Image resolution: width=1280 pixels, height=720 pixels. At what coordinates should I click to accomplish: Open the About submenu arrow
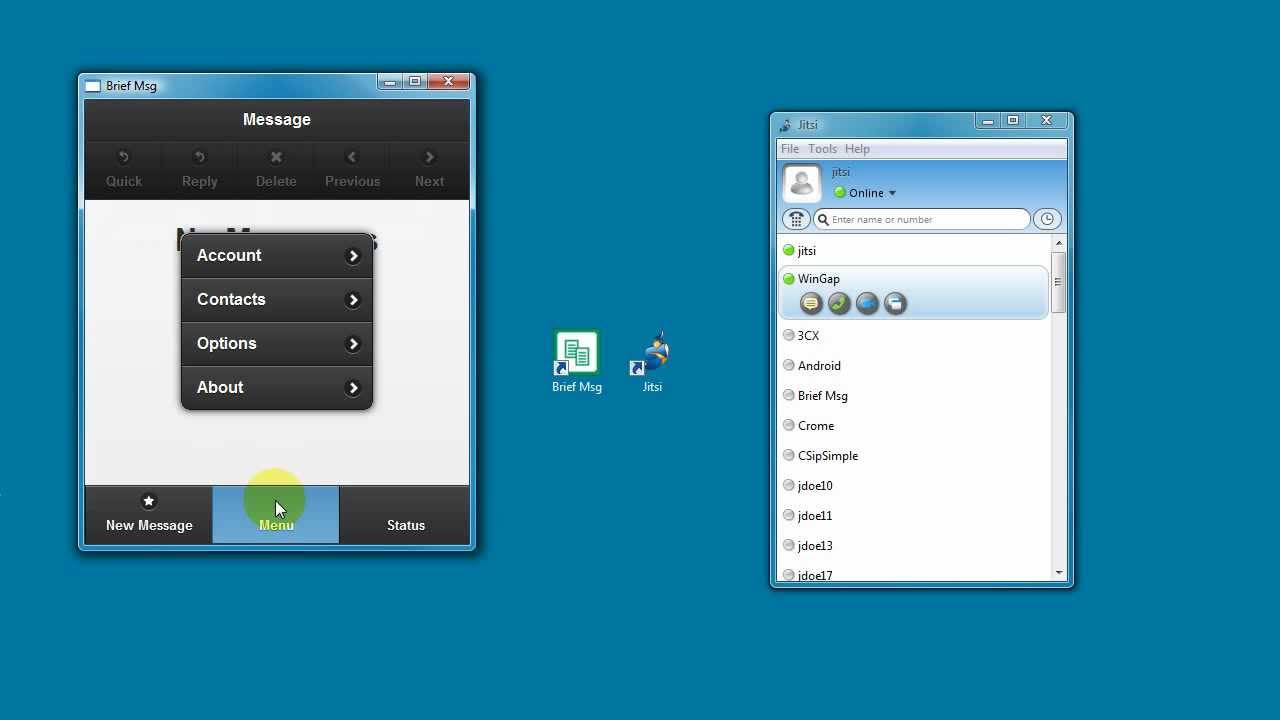click(x=353, y=388)
